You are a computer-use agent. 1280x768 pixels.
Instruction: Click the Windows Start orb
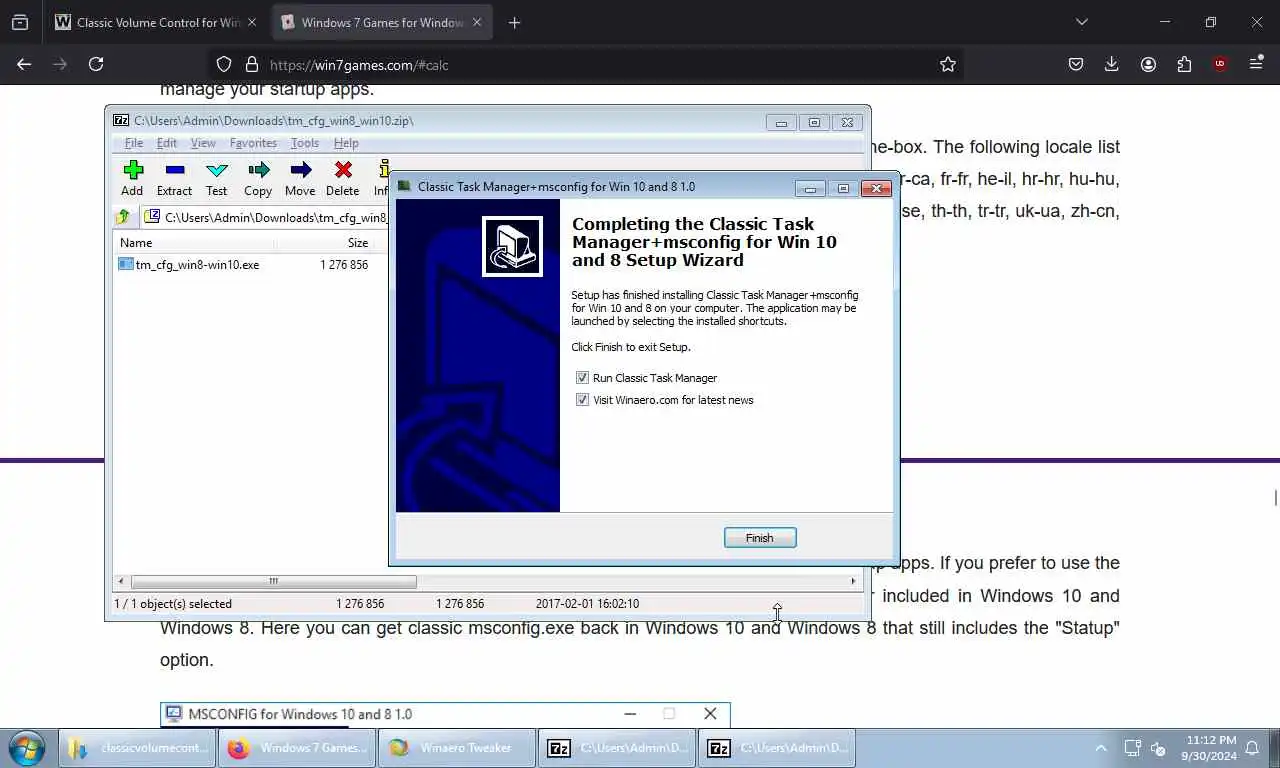tap(27, 748)
